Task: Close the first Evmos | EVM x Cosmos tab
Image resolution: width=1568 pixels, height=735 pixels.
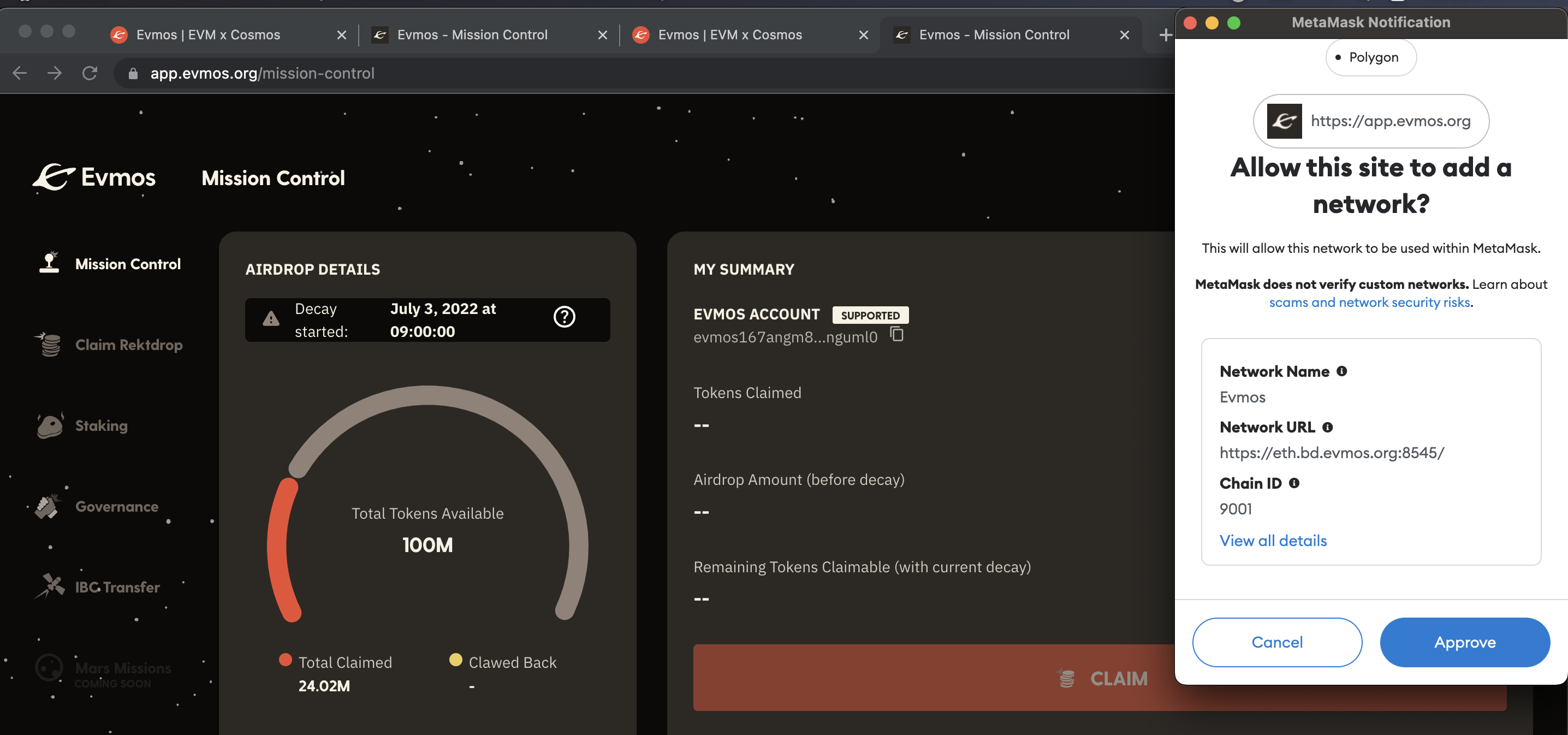Action: tap(341, 35)
